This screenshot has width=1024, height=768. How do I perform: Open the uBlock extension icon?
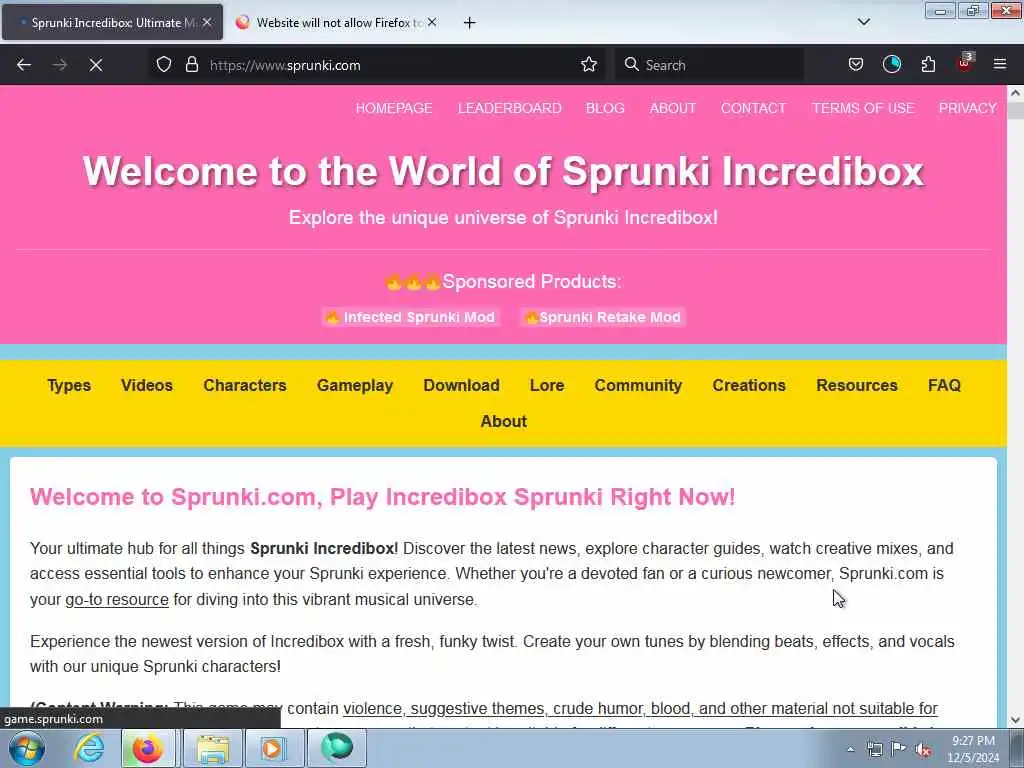pyautogui.click(x=965, y=63)
